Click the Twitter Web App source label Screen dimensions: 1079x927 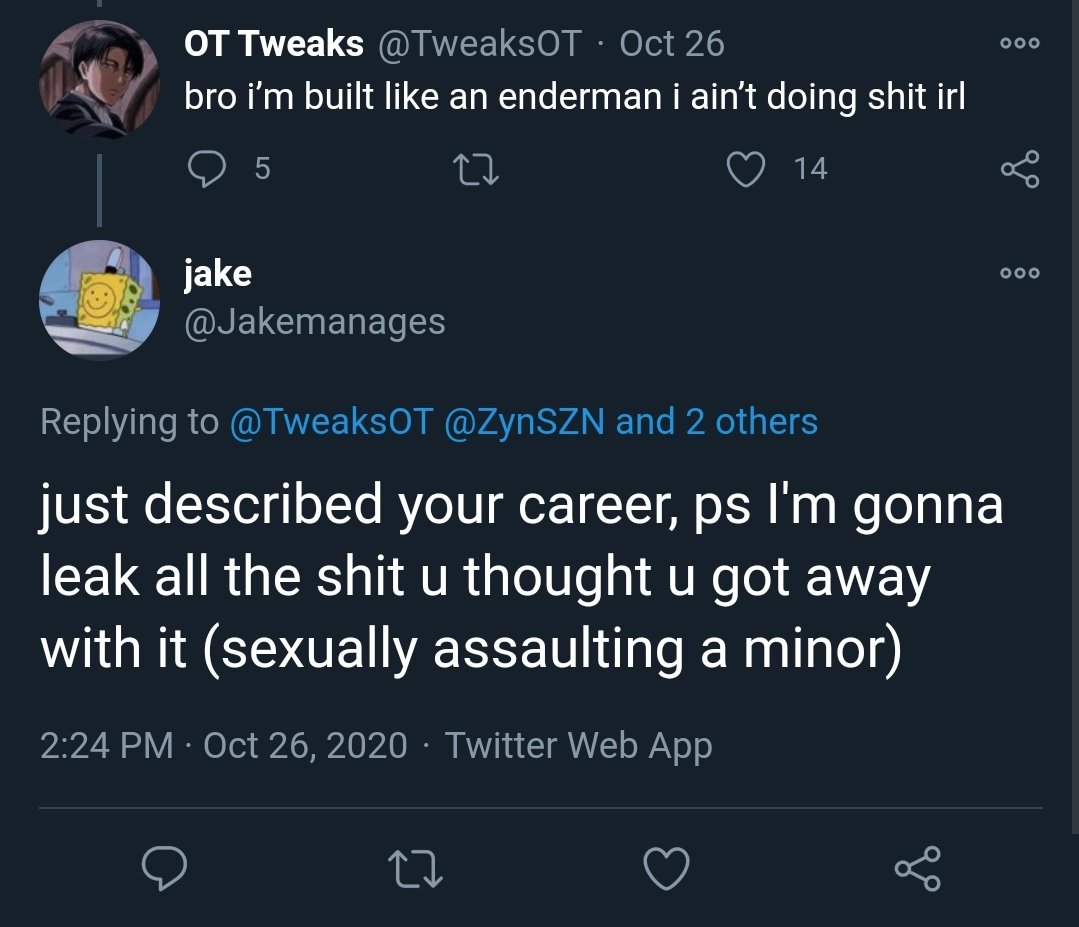tap(578, 746)
